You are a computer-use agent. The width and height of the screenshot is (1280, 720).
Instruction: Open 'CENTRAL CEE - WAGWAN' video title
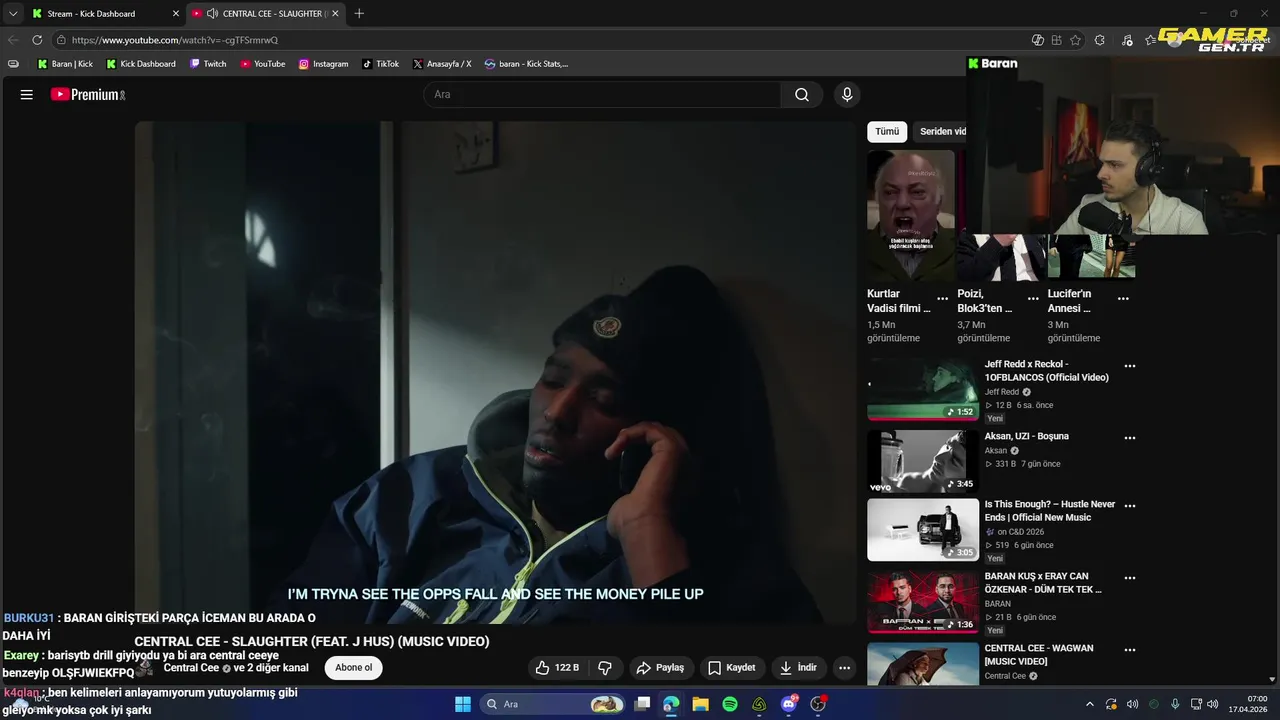coord(1039,655)
